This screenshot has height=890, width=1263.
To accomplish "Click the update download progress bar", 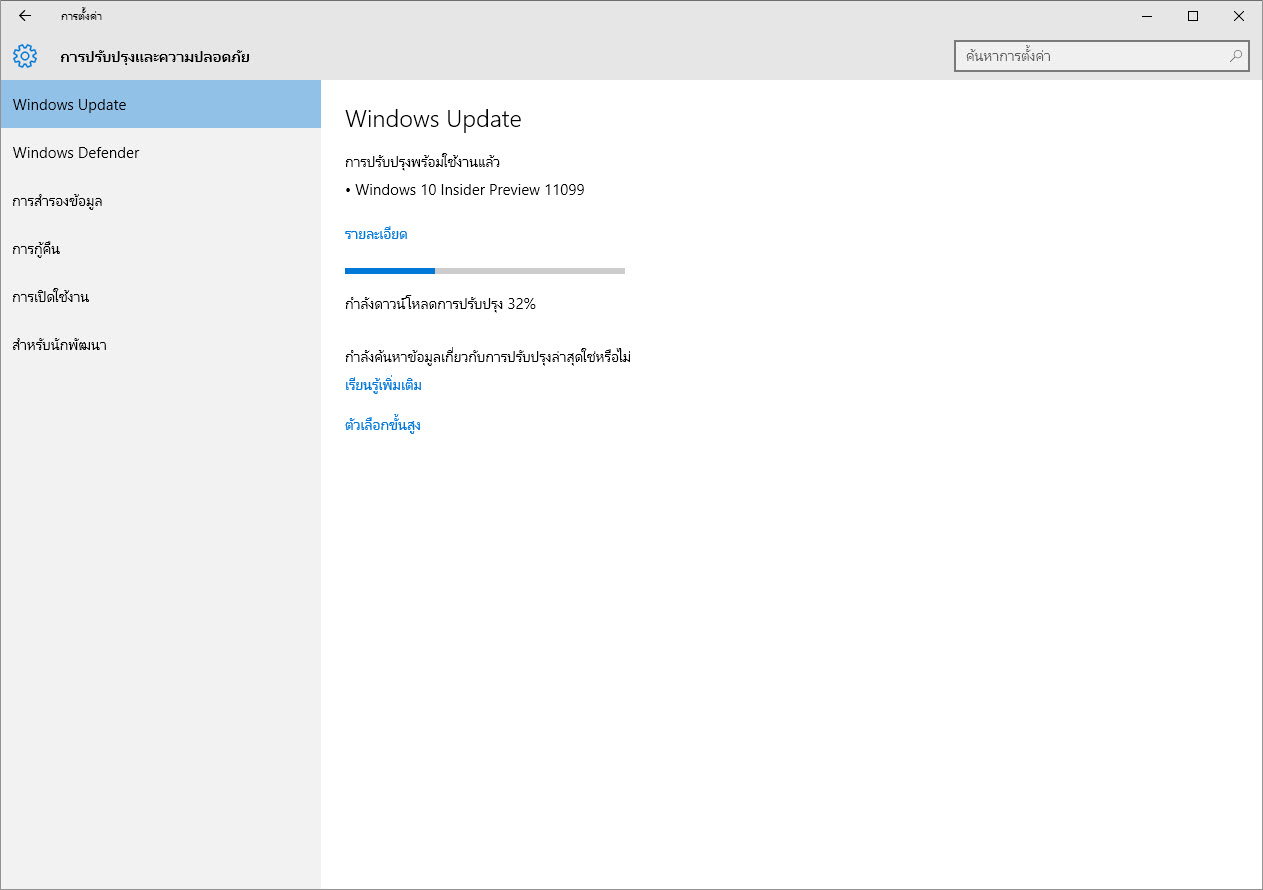I will tap(485, 270).
